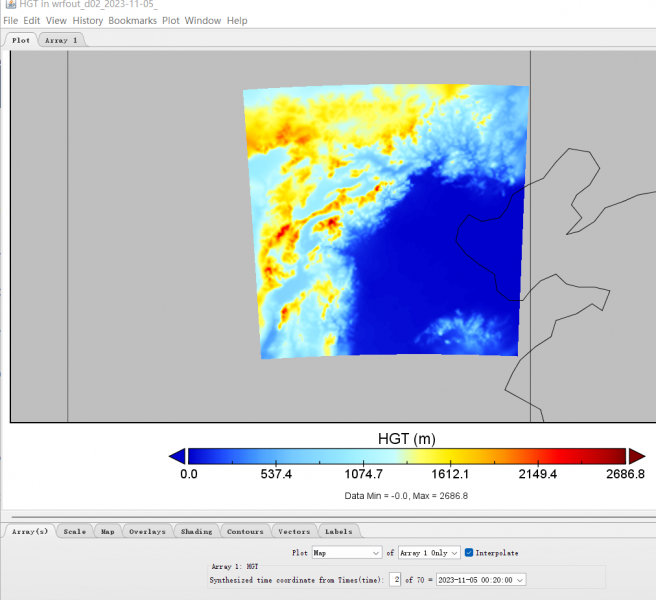Click the time step index field
The image size is (656, 600).
coord(395,579)
